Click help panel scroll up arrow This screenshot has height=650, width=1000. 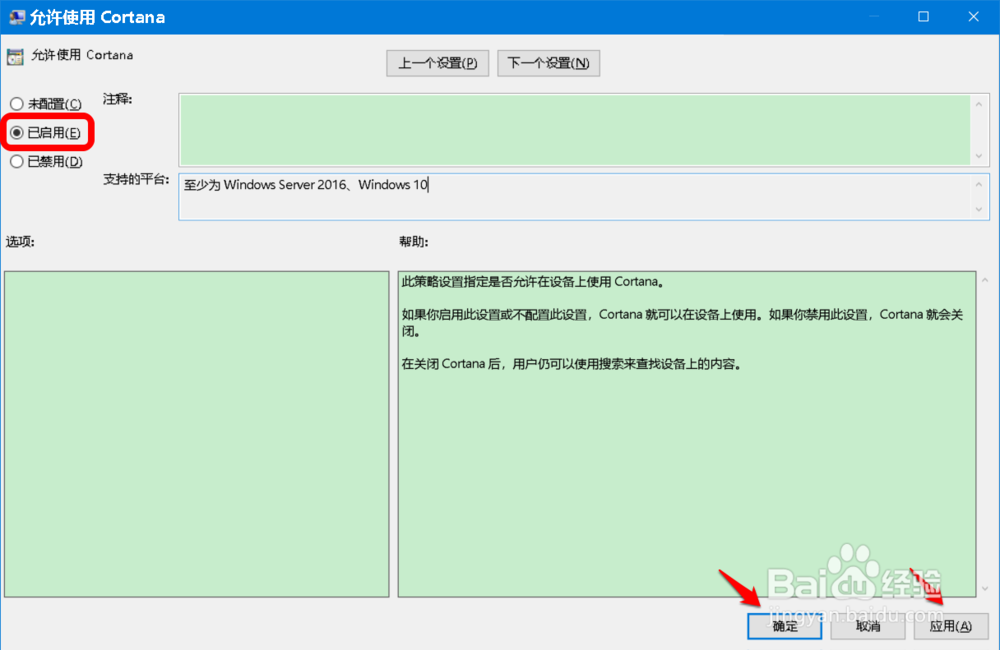pyautogui.click(x=985, y=280)
